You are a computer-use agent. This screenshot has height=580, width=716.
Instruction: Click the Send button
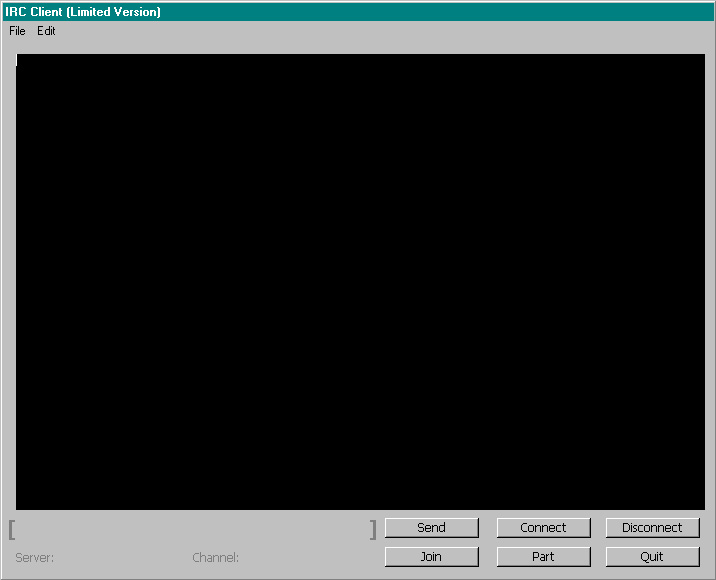432,528
